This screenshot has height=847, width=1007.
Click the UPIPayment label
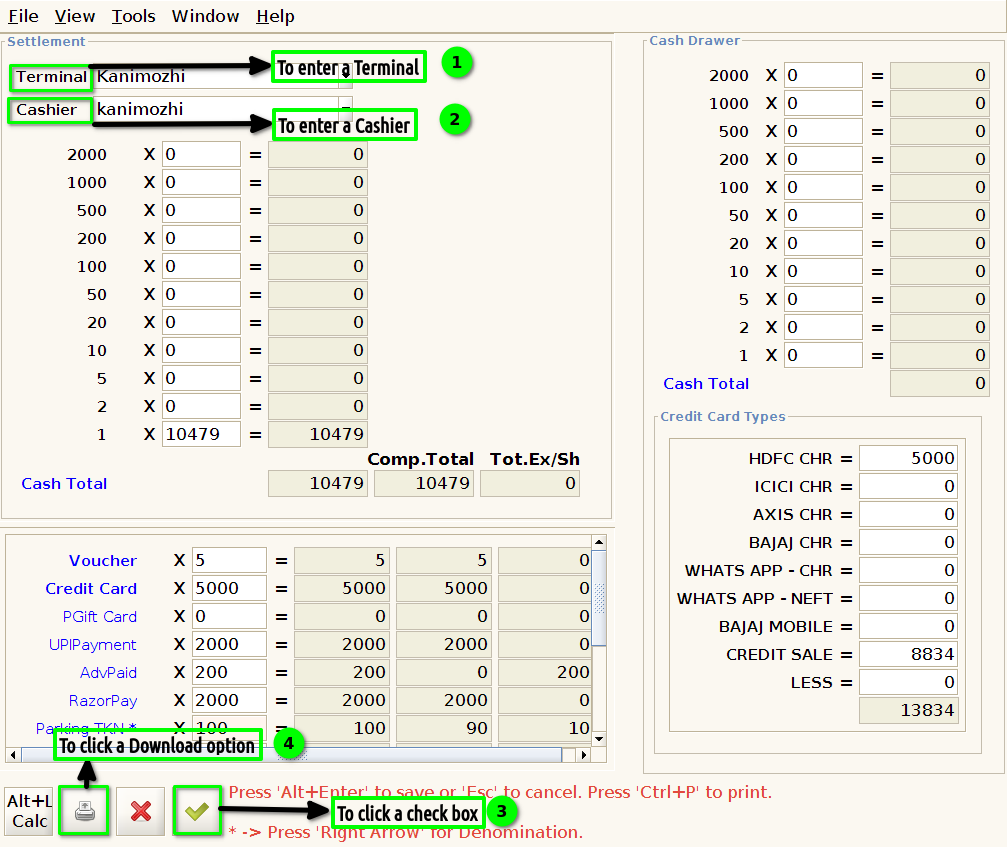click(x=92, y=645)
